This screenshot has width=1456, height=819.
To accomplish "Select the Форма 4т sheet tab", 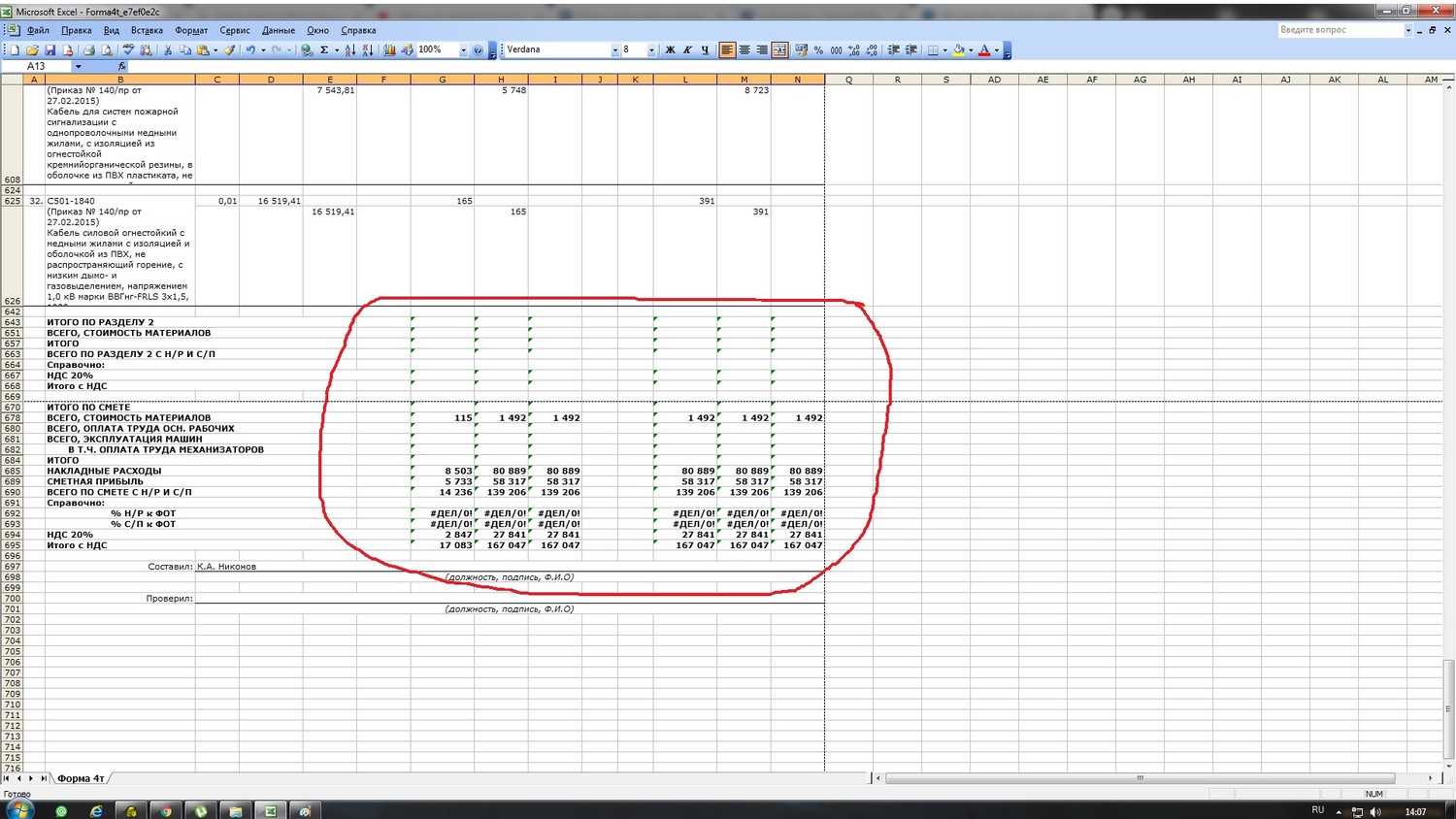I will pyautogui.click(x=81, y=778).
